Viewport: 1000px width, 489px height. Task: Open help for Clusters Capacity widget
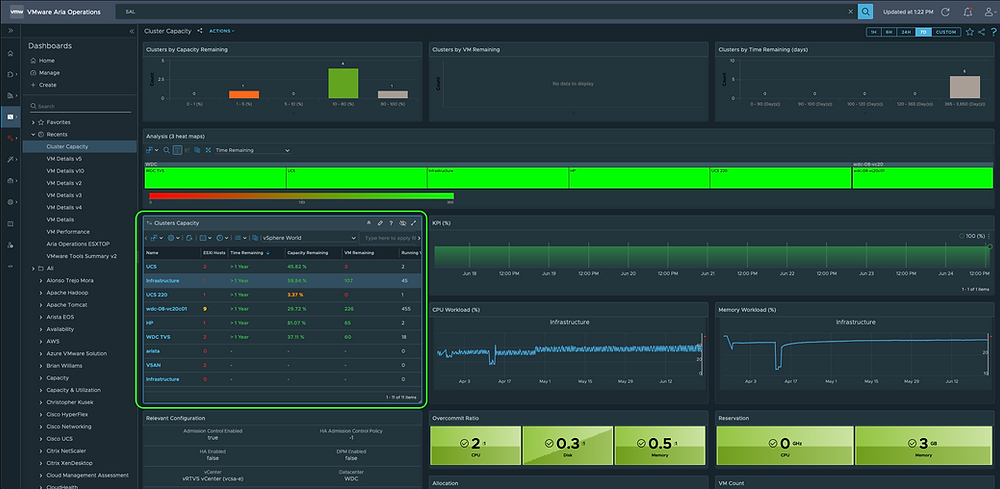pyautogui.click(x=391, y=223)
